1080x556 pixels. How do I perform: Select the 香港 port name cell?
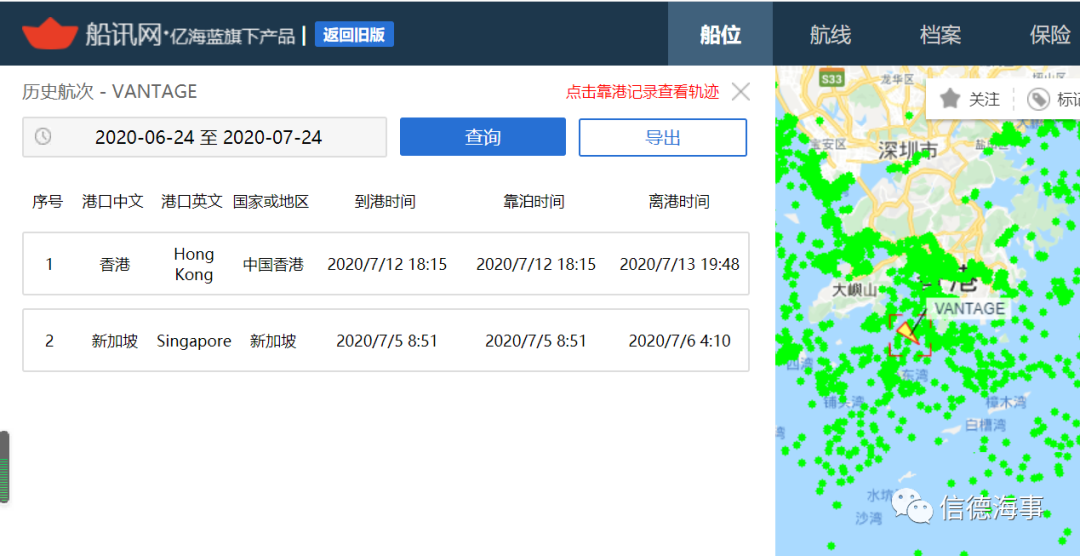pos(114,265)
